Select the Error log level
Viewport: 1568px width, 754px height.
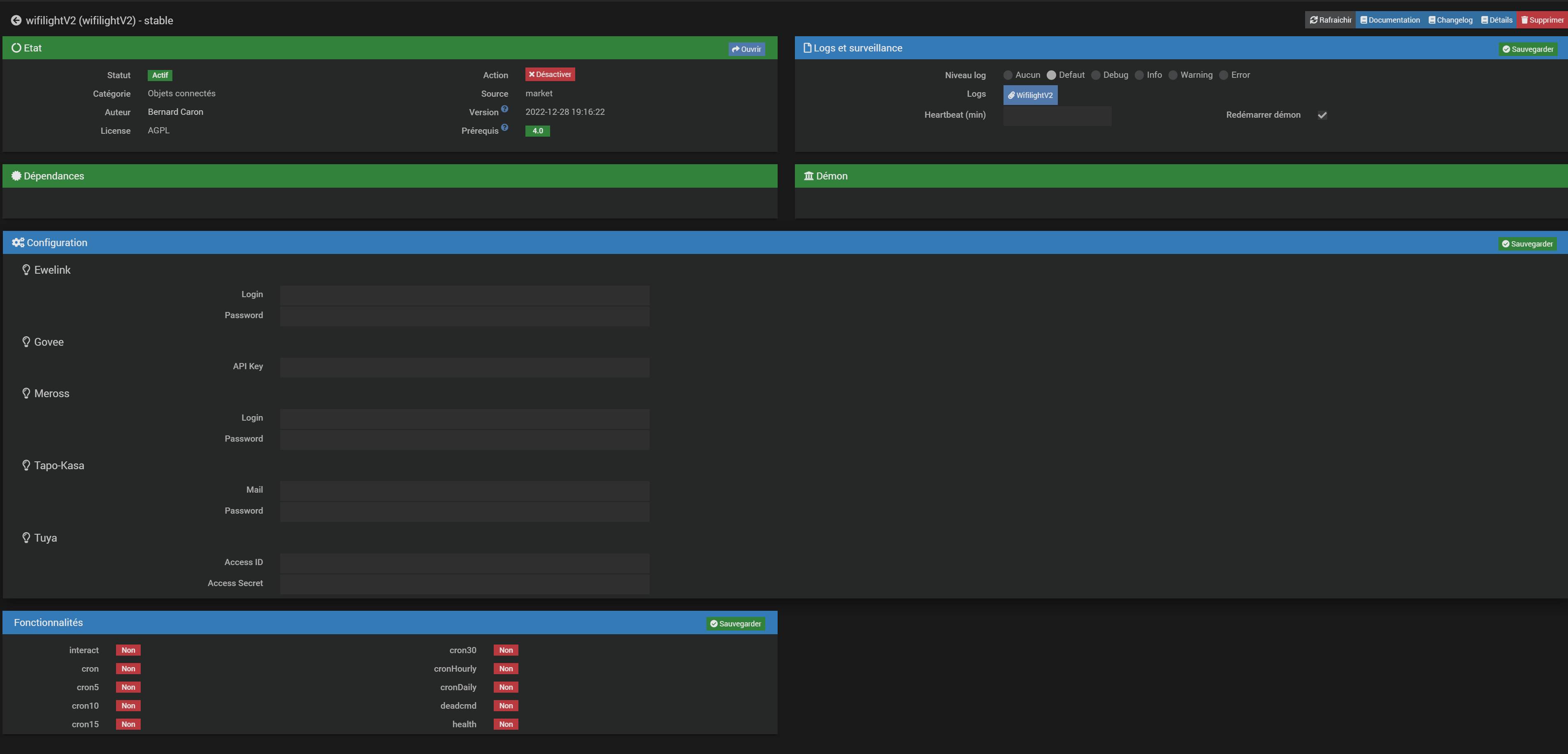tap(1224, 75)
